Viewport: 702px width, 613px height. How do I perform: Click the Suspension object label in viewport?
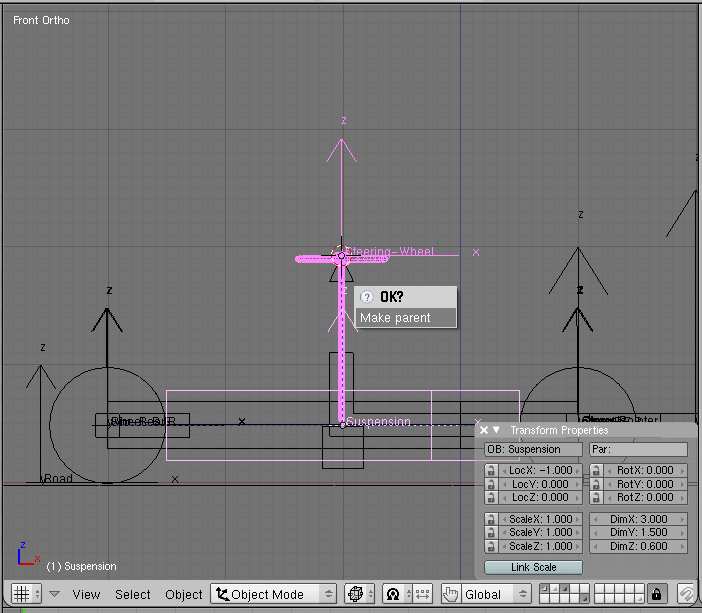click(x=378, y=421)
